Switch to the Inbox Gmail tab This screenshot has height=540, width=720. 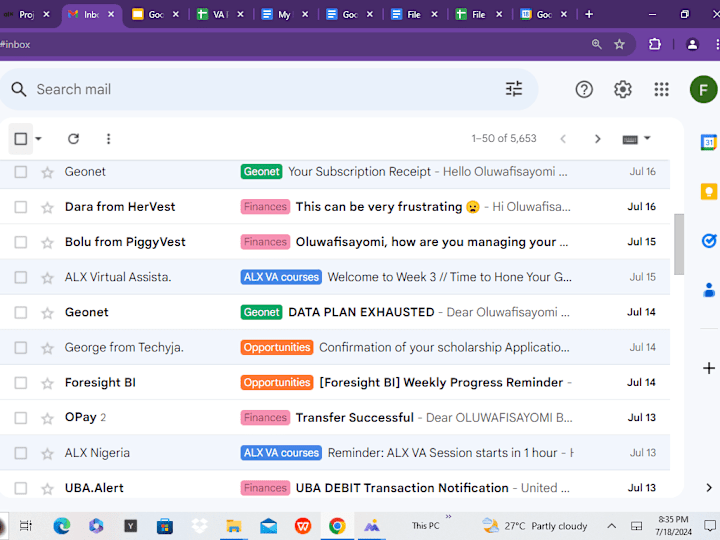pyautogui.click(x=90, y=15)
